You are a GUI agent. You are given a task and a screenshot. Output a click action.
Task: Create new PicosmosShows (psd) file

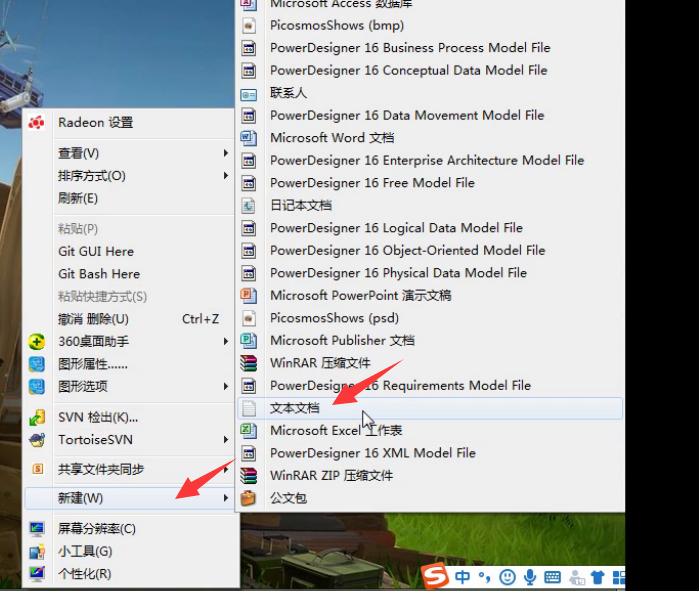[430, 318]
